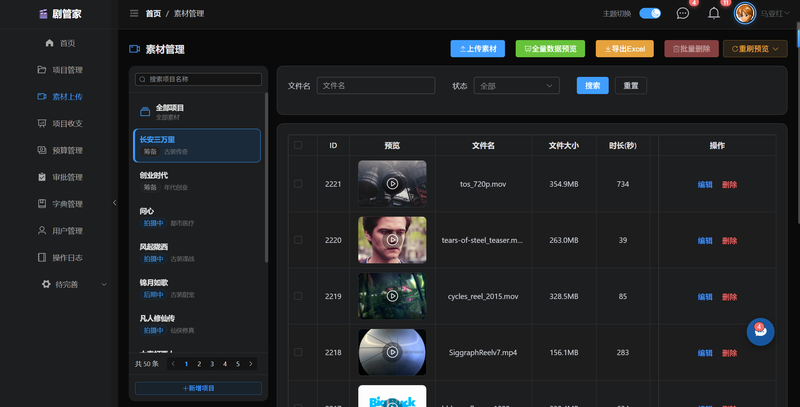Click the 剧管家 logo icon

coord(43,14)
